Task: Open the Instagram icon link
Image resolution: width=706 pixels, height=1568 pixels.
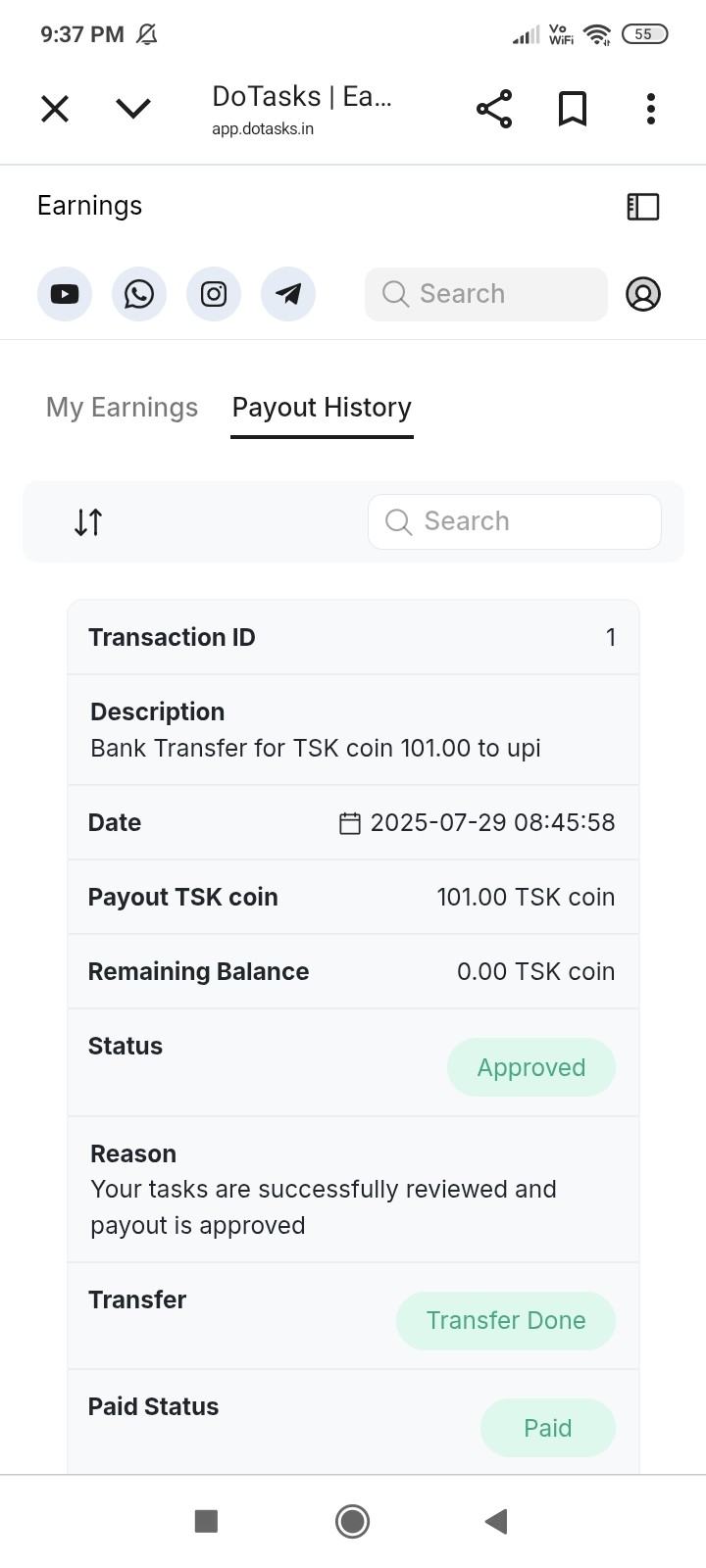Action: 214,294
